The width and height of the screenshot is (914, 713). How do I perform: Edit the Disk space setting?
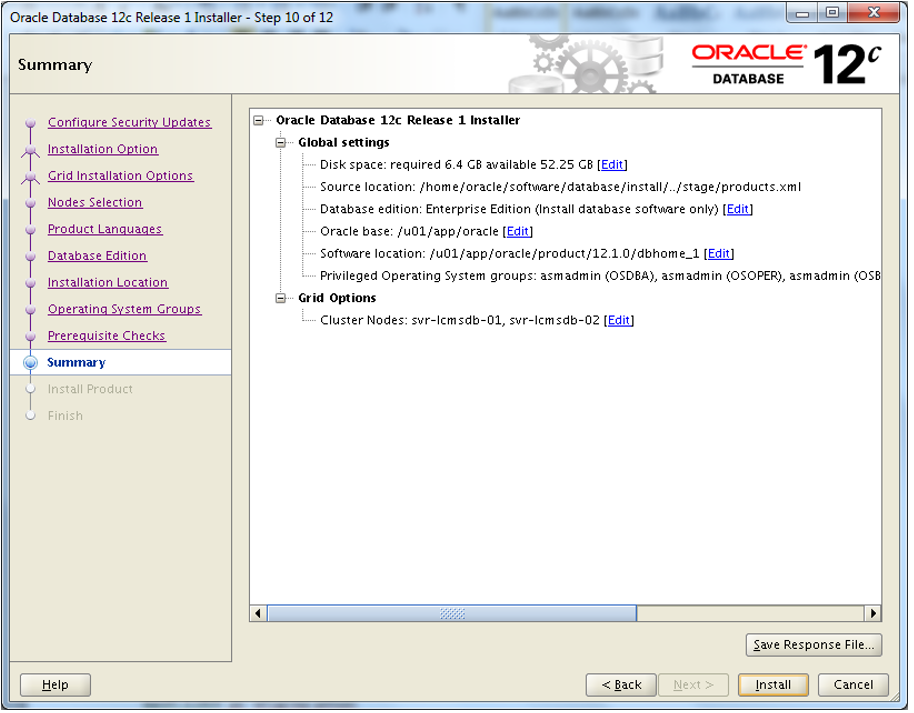click(x=612, y=165)
